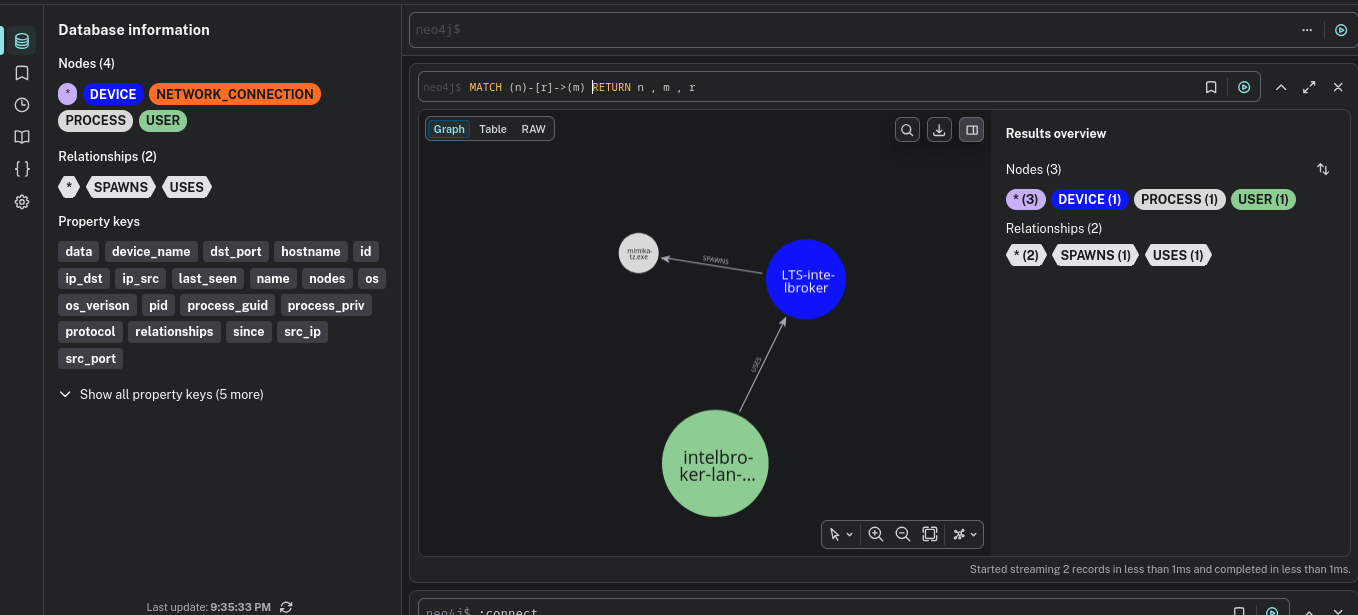Click the blue DEVICE label in sidebar
The width and height of the screenshot is (1358, 615).
pos(113,94)
